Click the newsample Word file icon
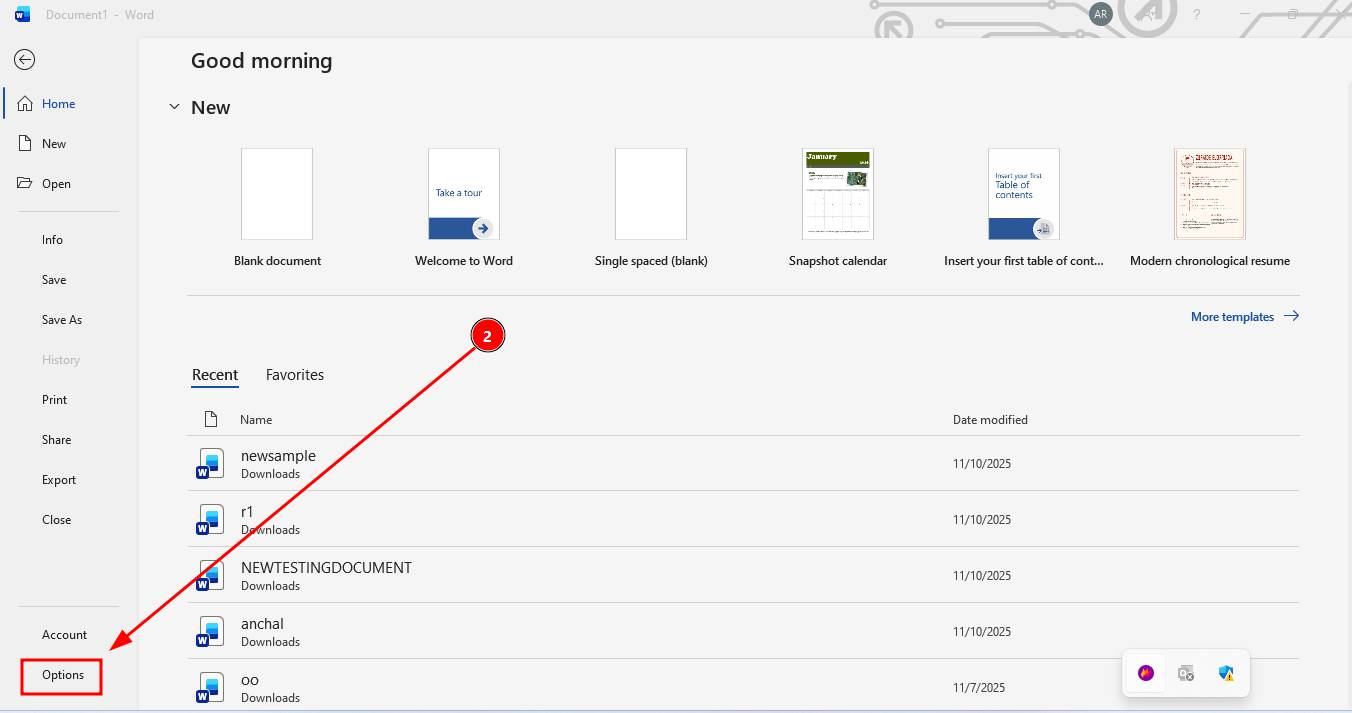The width and height of the screenshot is (1352, 713). (210, 464)
